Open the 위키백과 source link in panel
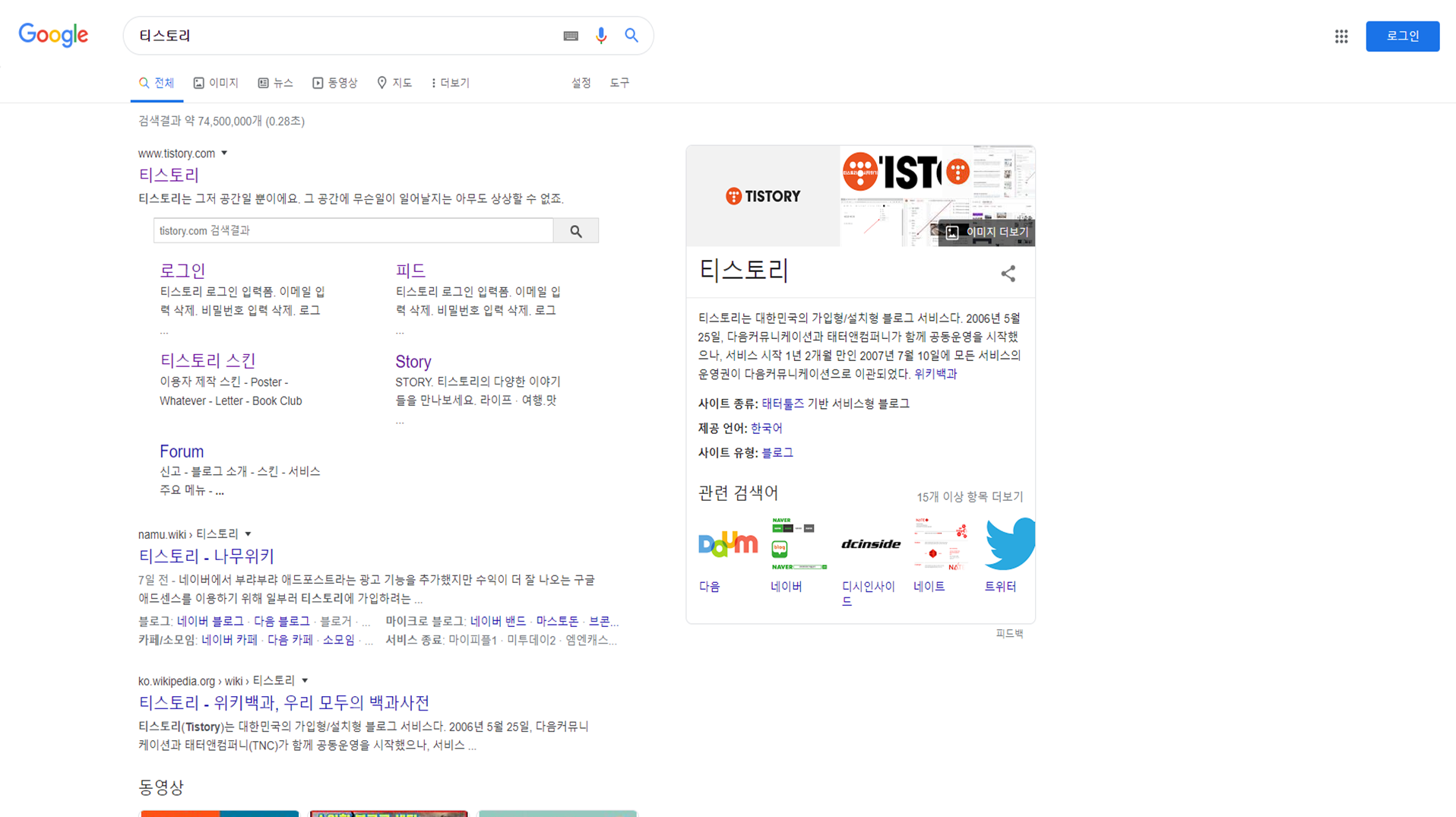Image resolution: width=1456 pixels, height=817 pixels. tap(935, 374)
